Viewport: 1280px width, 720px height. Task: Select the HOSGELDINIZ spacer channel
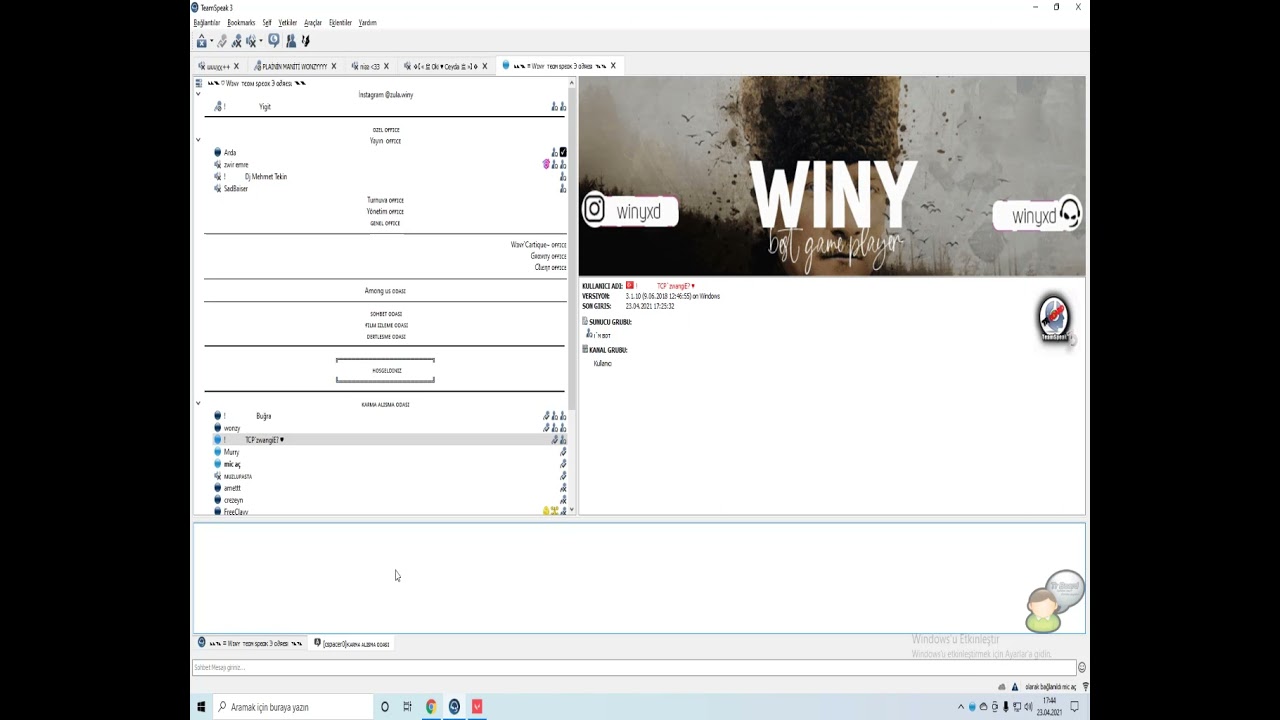tap(386, 371)
